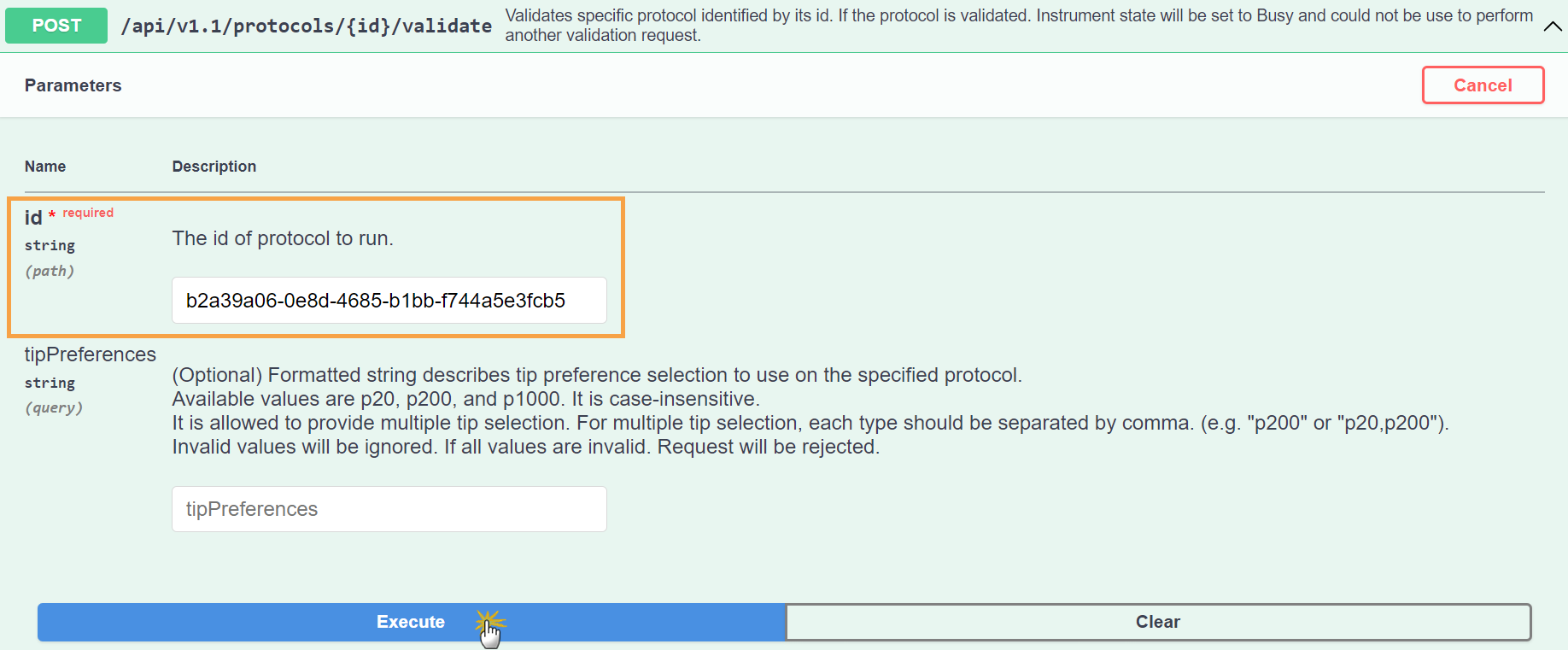This screenshot has width=1568, height=650.
Task: Click the (path) location label
Action: click(50, 271)
